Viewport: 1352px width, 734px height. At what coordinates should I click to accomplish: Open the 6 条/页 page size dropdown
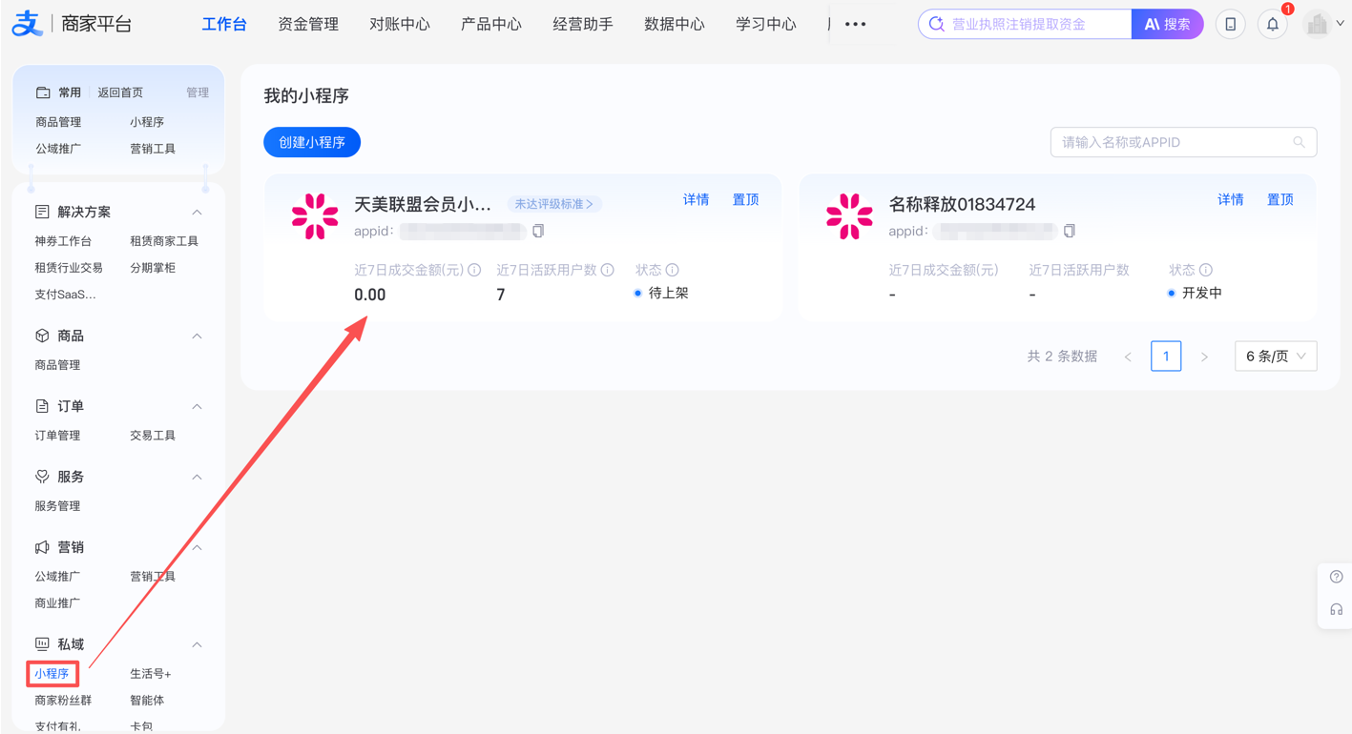(1276, 356)
